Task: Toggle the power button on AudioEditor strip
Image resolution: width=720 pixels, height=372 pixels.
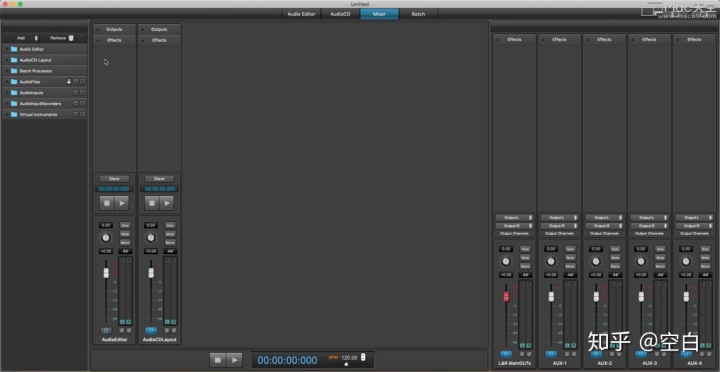Action: [106, 330]
